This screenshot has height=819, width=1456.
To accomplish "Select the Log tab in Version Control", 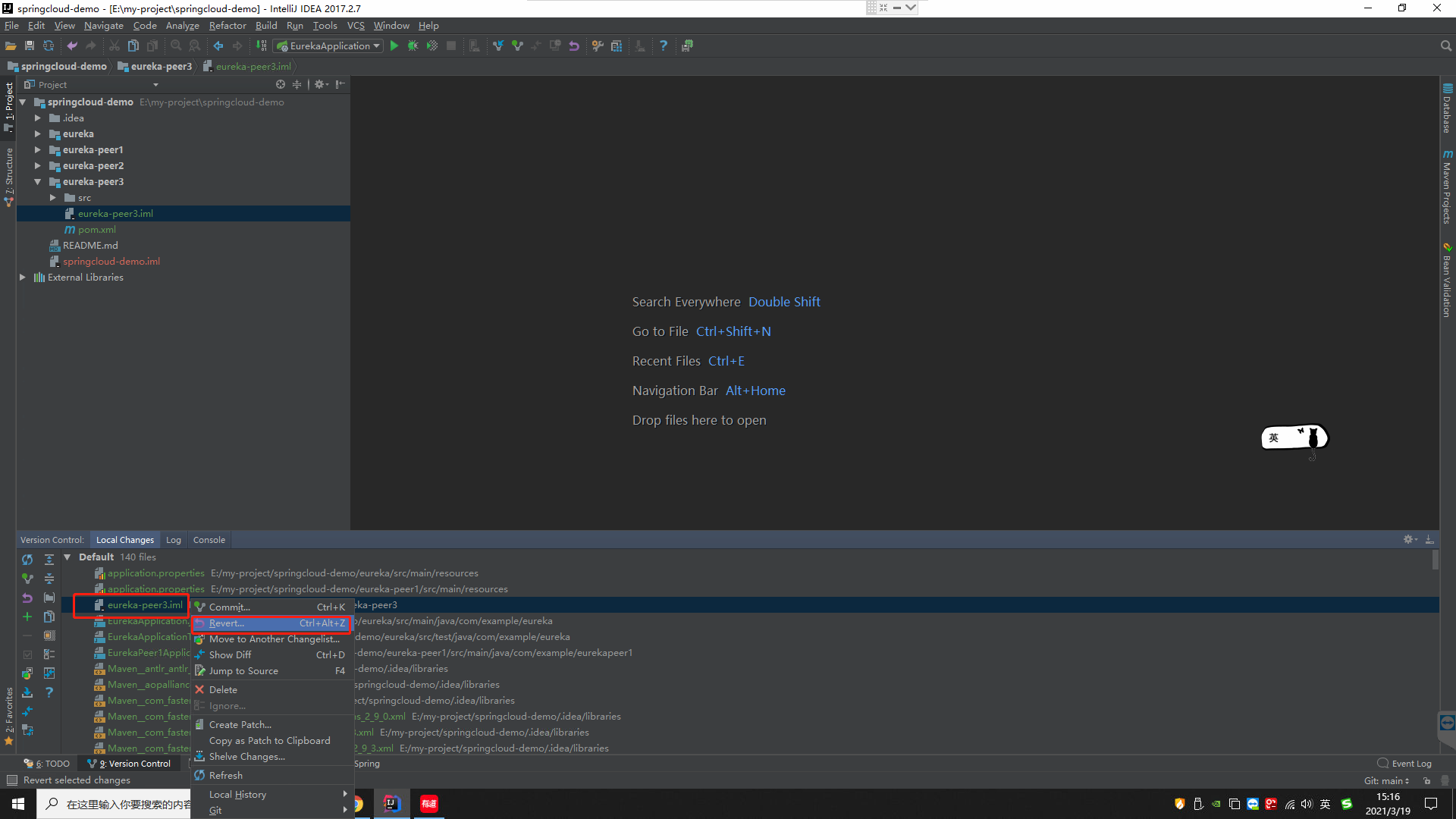I will 173,540.
